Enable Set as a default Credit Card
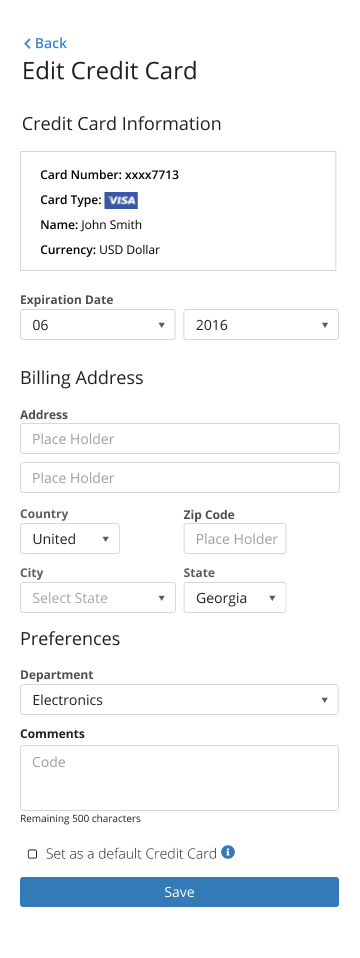Screen dimensions: 360x958 point(32,854)
